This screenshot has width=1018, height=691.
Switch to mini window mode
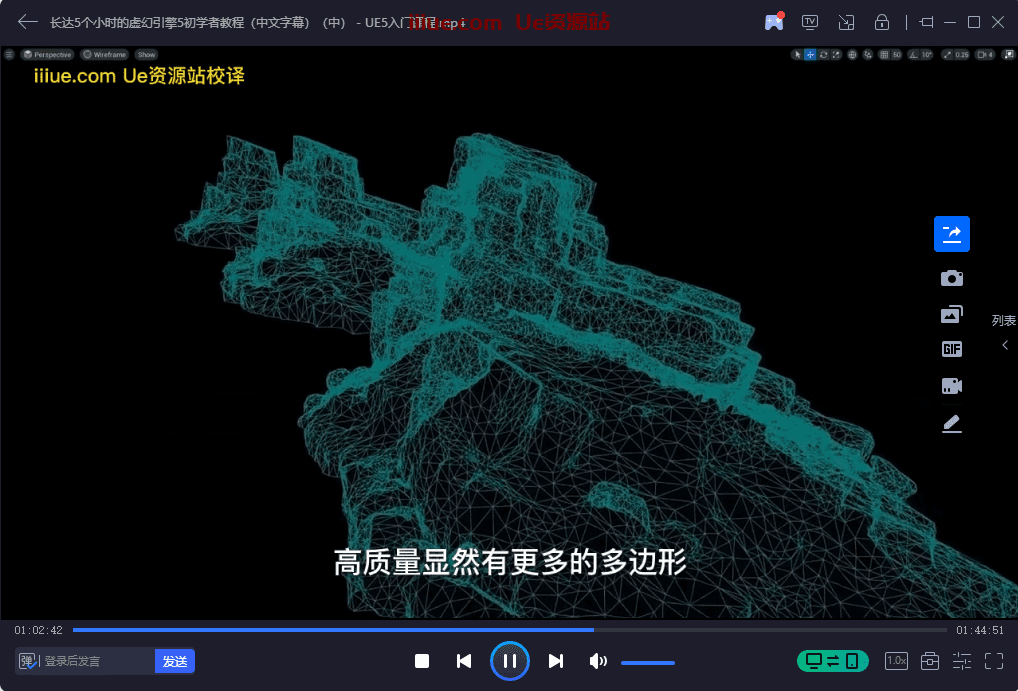click(x=846, y=22)
